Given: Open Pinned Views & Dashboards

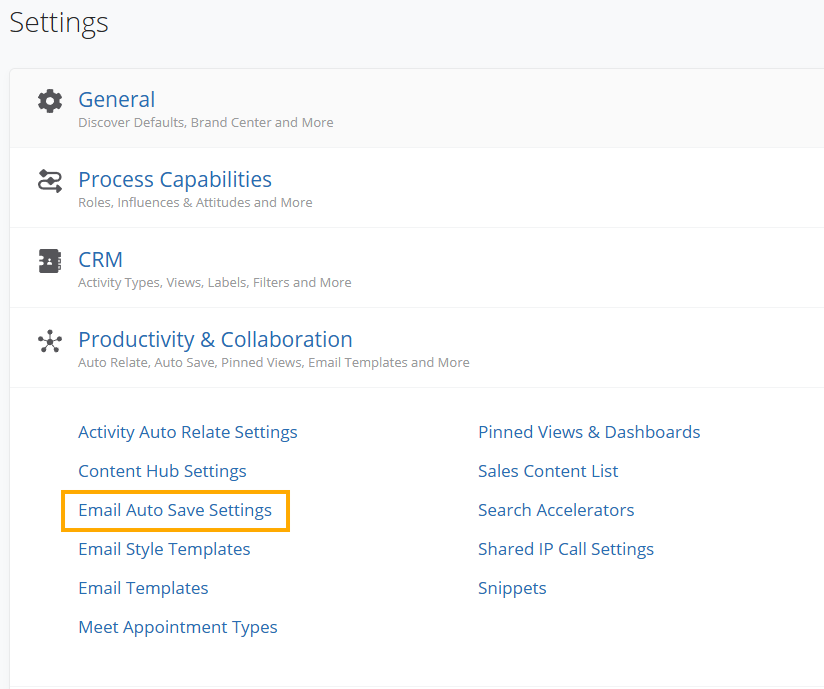Looking at the screenshot, I should pos(588,432).
